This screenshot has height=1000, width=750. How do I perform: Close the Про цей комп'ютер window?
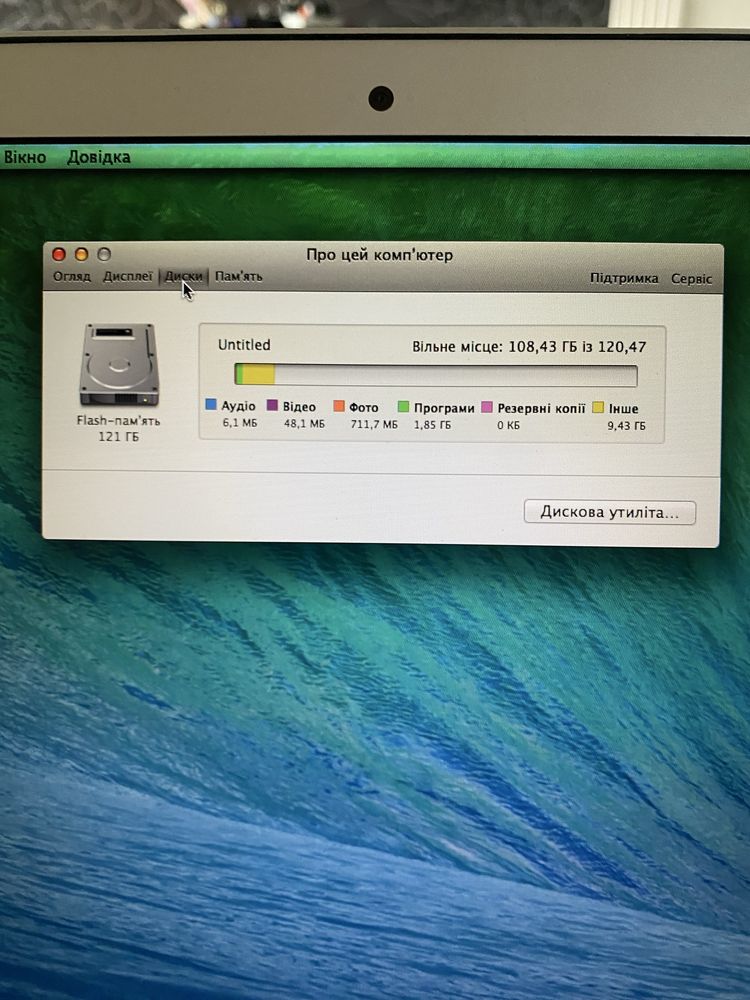pos(59,254)
